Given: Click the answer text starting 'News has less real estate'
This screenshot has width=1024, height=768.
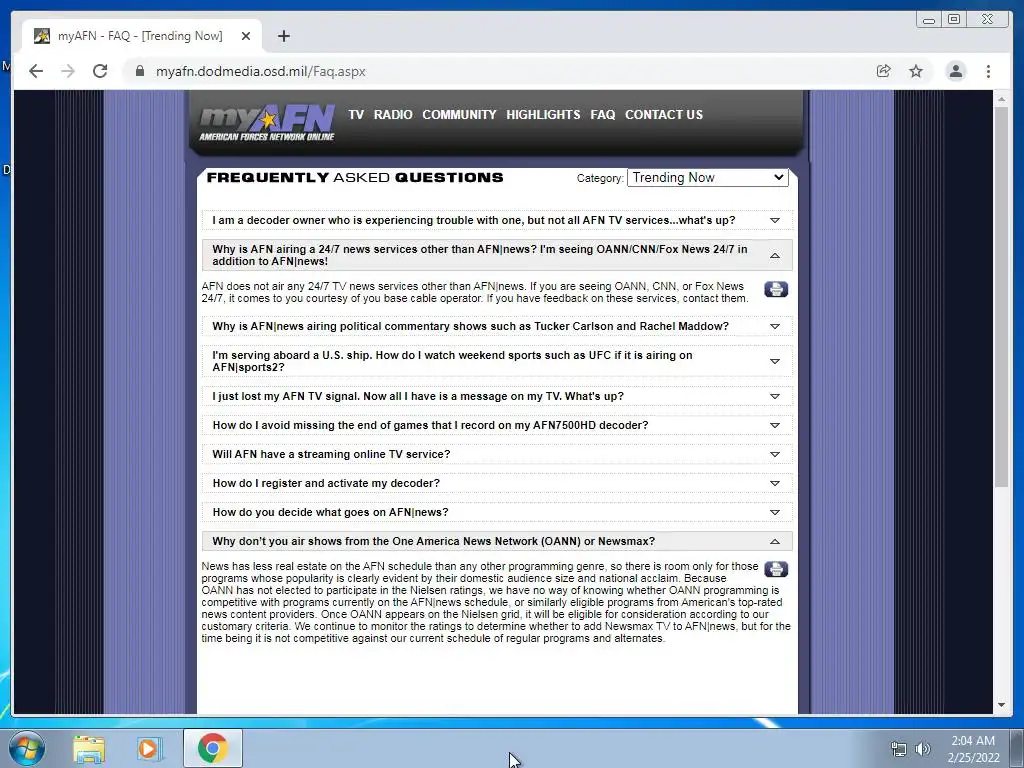Looking at the screenshot, I should point(496,602).
